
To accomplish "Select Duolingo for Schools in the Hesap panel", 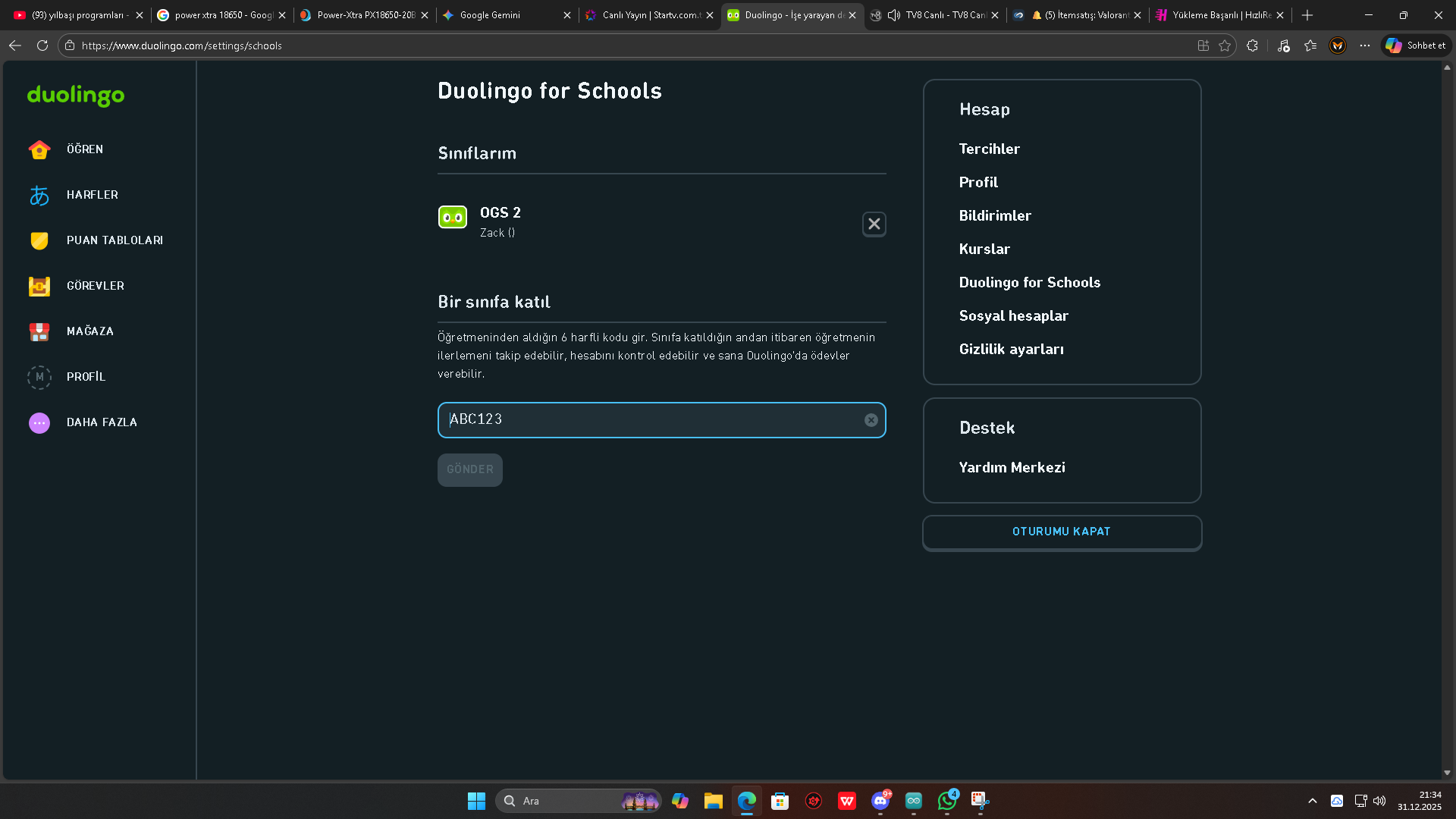I will [1029, 283].
